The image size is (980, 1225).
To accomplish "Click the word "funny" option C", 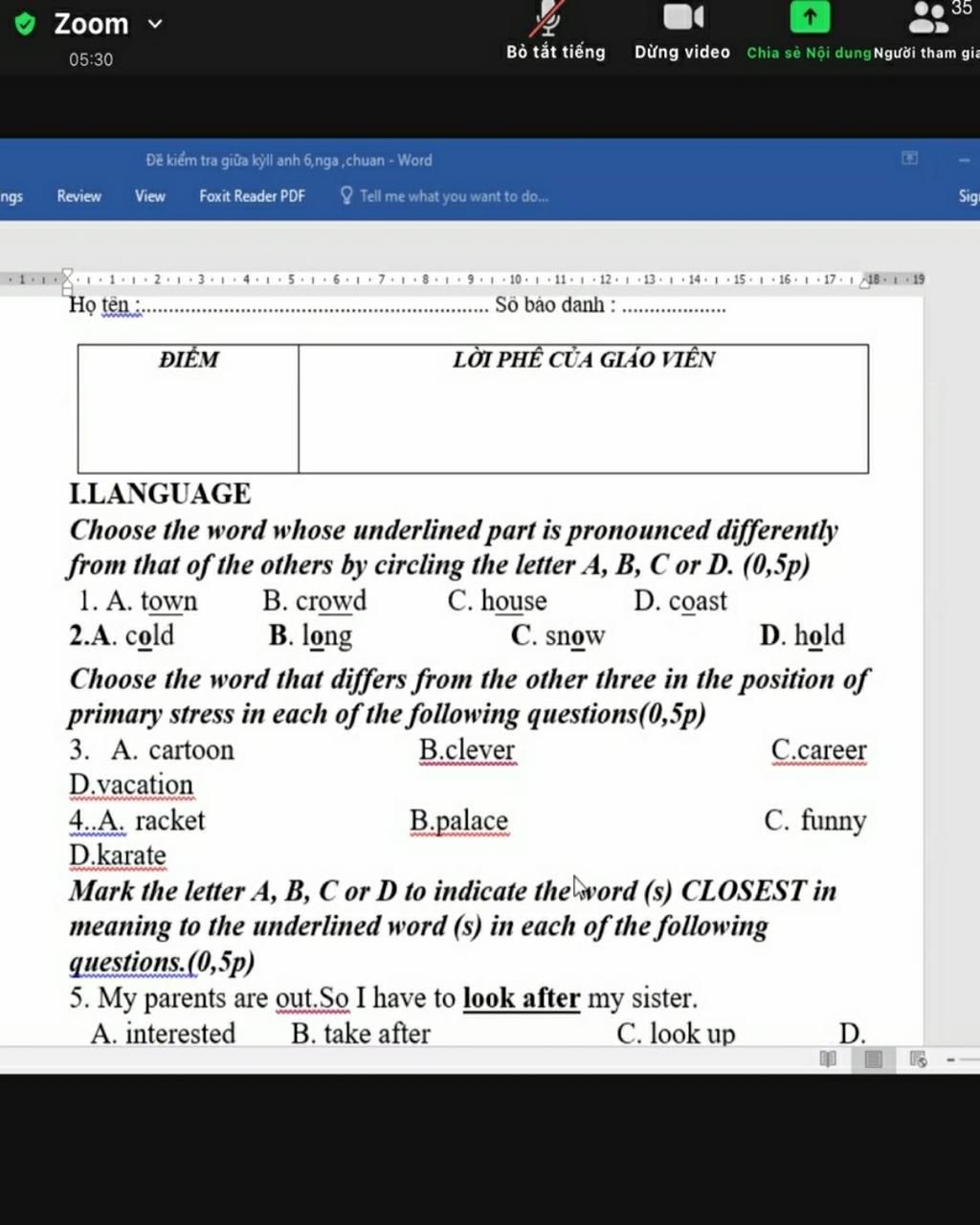I will pyautogui.click(x=834, y=821).
